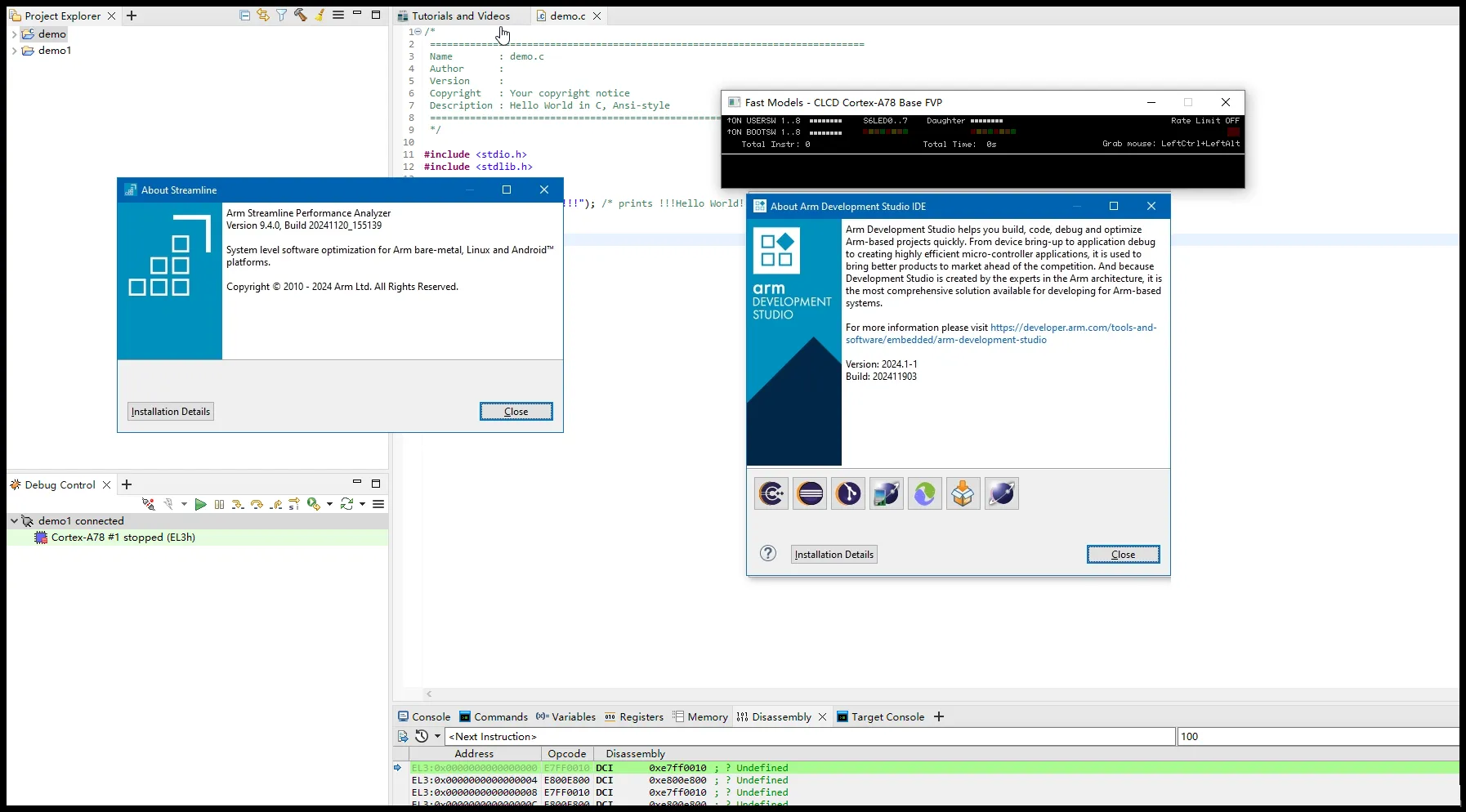Click the third feature icon (dark circle)
The height and width of the screenshot is (812, 1466).
tap(848, 493)
